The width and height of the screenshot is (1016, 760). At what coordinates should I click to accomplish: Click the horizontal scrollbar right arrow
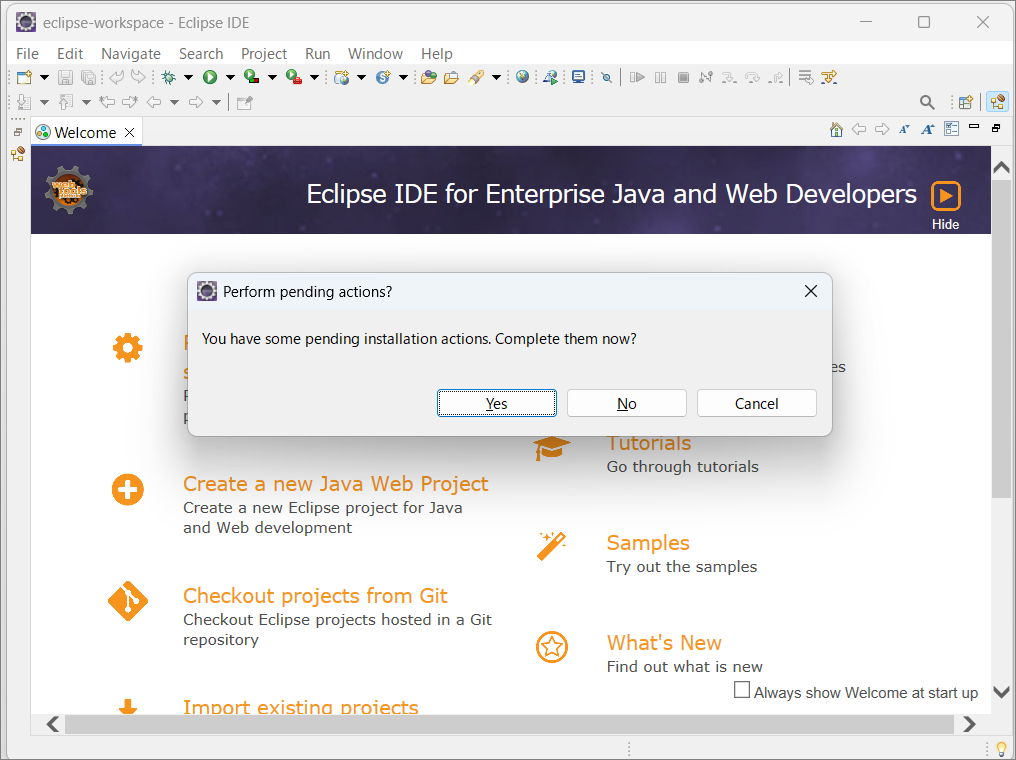point(969,724)
